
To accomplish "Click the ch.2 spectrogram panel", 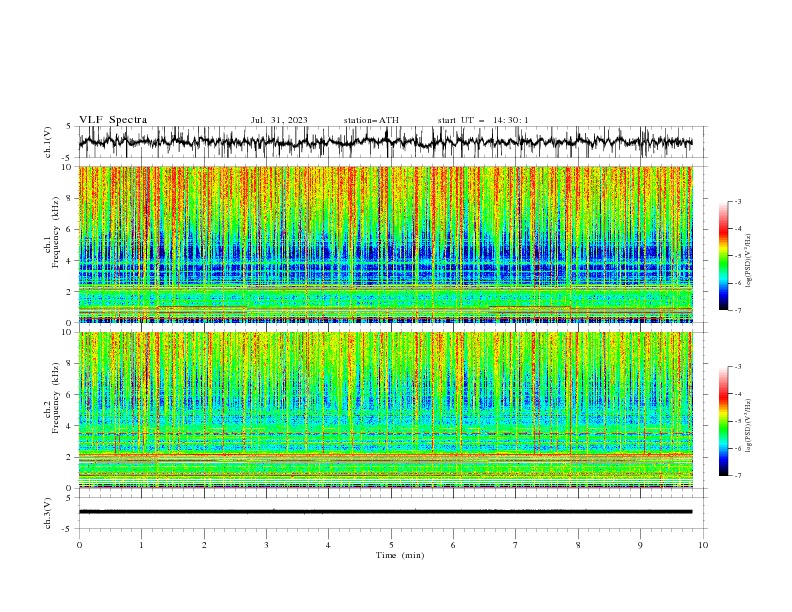I will pyautogui.click(x=385, y=410).
